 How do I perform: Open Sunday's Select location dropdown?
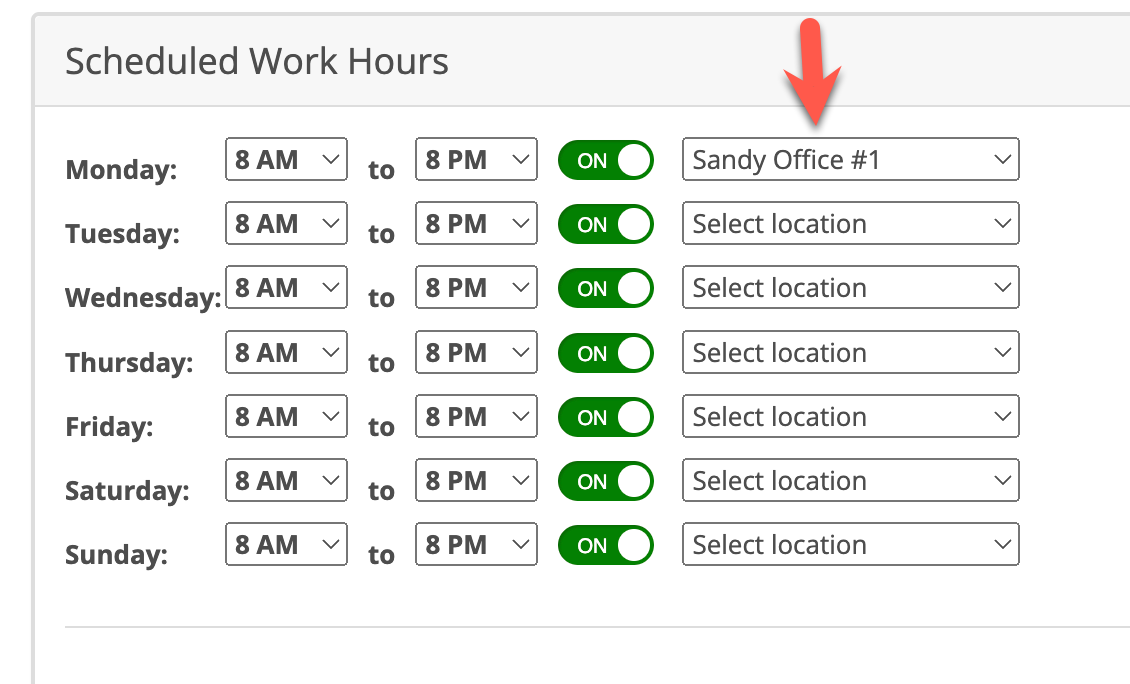pyautogui.click(x=850, y=544)
